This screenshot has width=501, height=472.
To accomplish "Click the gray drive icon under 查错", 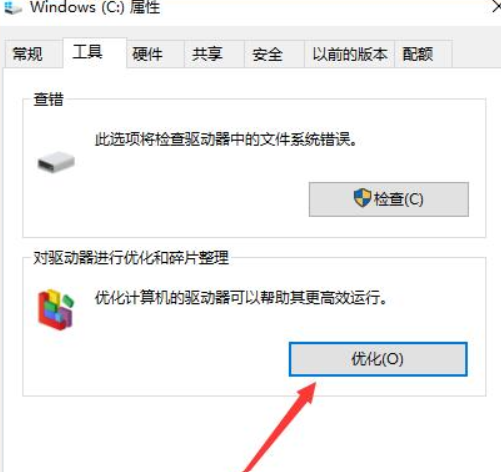I will point(56,162).
